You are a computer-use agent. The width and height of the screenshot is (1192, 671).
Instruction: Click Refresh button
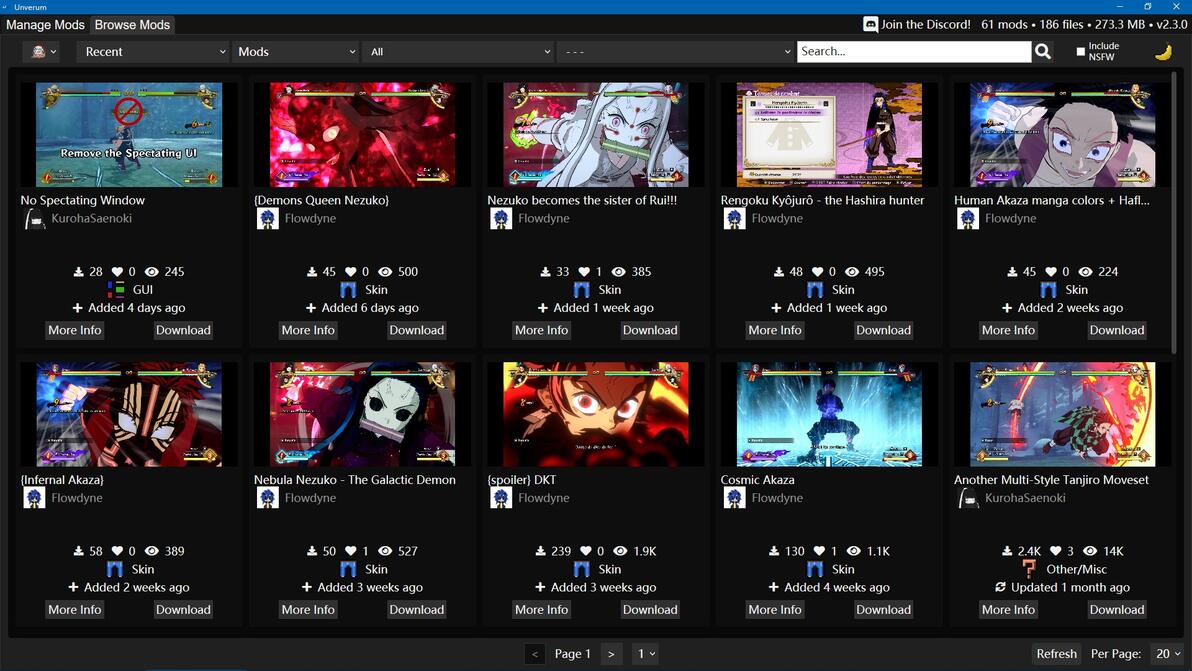tap(1056, 654)
